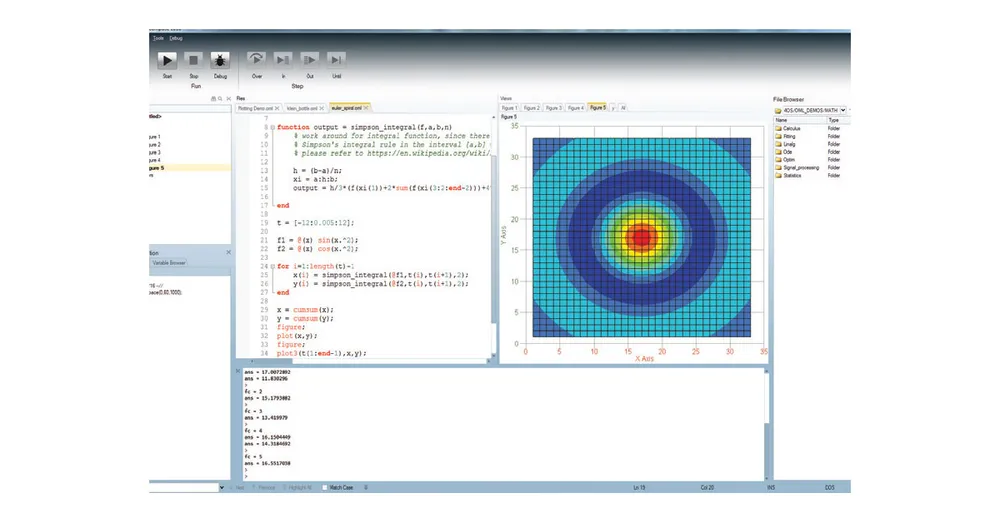Click the 'Ln 19' status bar entry
Viewport: 1000px width, 523px height.
click(639, 487)
